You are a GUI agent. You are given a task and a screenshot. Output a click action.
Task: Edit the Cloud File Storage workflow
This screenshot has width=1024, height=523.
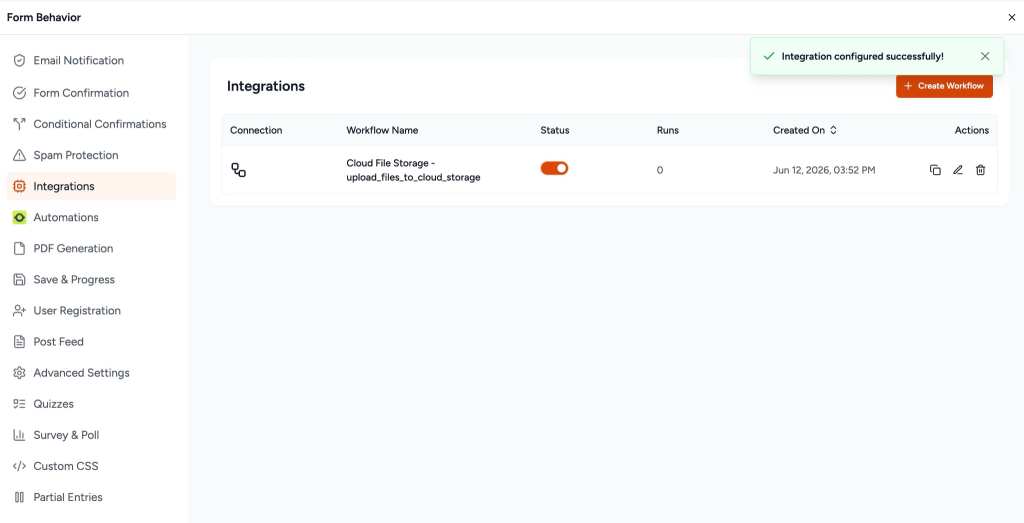coord(957,170)
